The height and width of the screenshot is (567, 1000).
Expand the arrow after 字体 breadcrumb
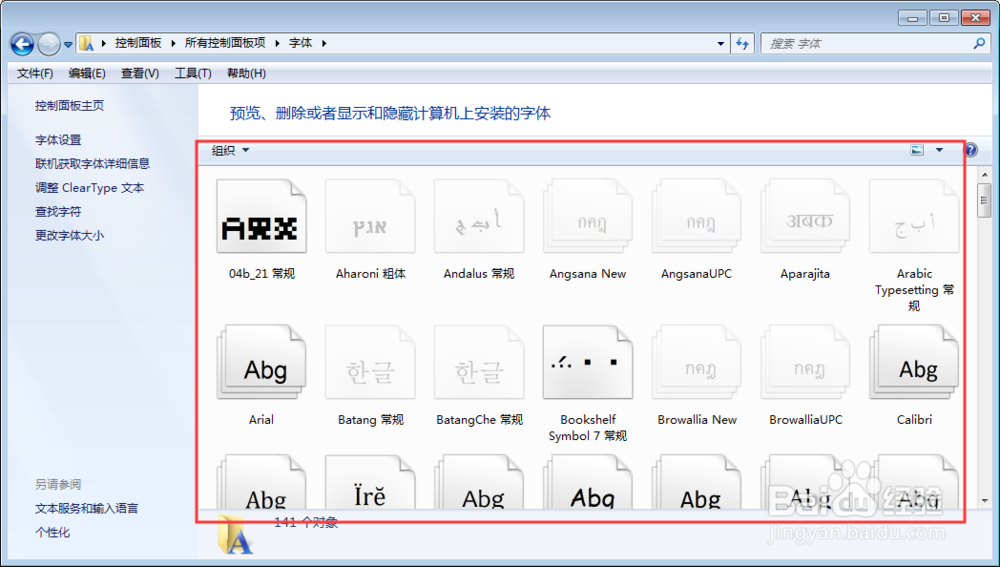[x=324, y=43]
